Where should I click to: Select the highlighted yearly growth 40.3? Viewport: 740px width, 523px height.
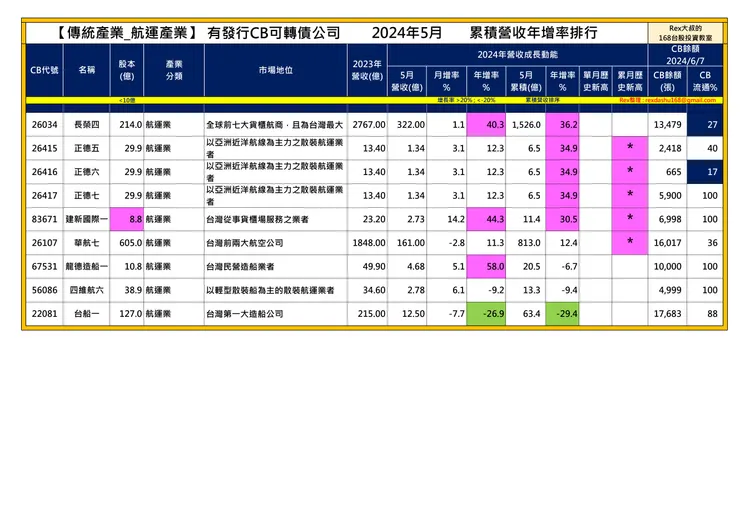click(x=486, y=125)
